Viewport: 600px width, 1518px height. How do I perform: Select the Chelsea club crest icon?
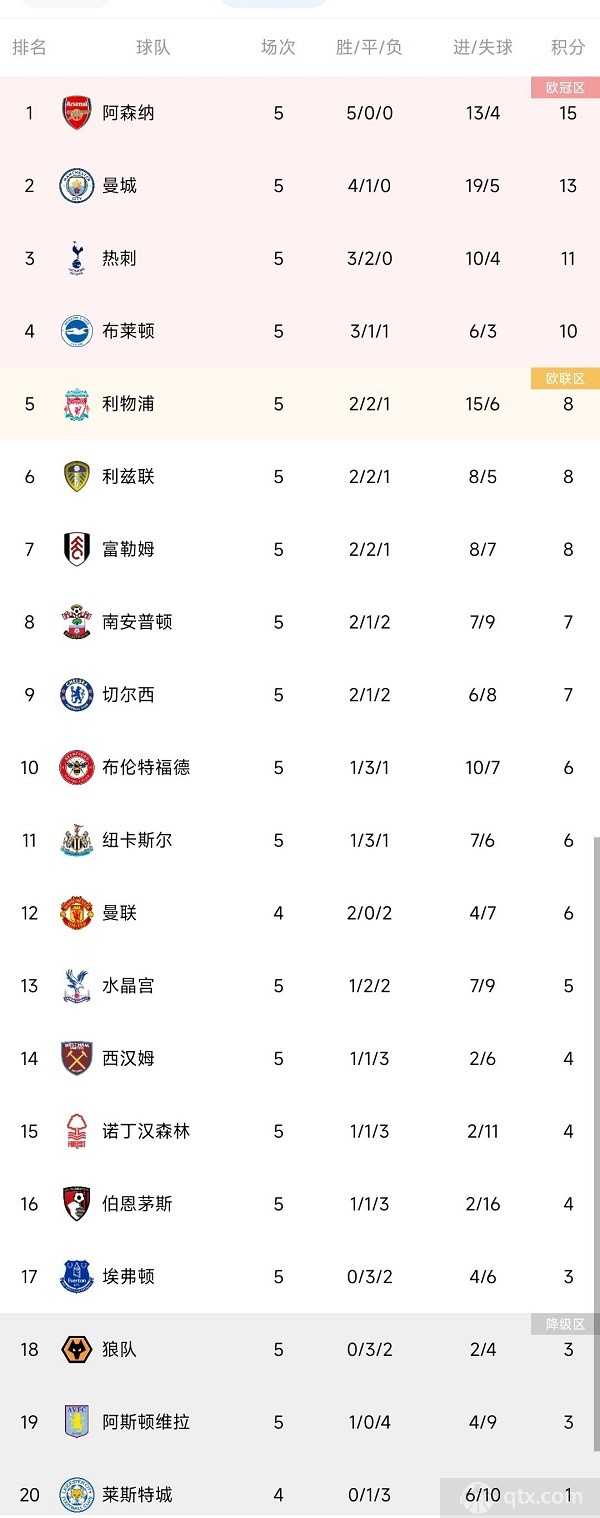coord(77,695)
